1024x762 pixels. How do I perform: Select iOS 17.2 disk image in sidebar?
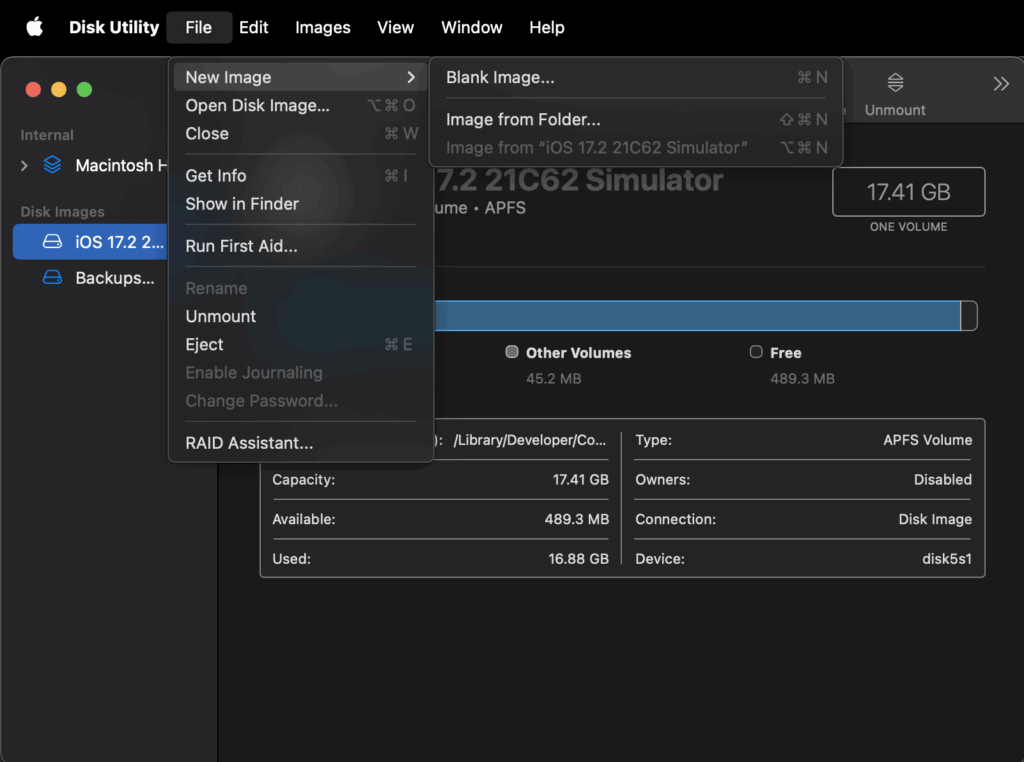coord(90,242)
